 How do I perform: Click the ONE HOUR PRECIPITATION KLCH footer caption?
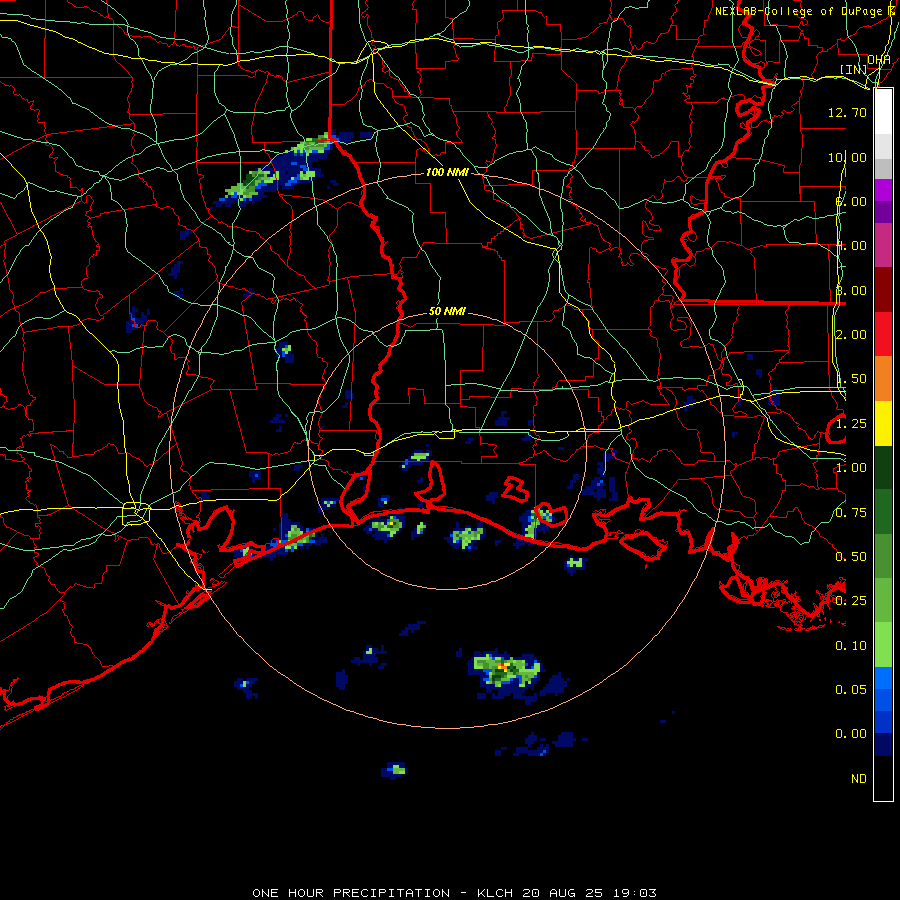tap(454, 893)
